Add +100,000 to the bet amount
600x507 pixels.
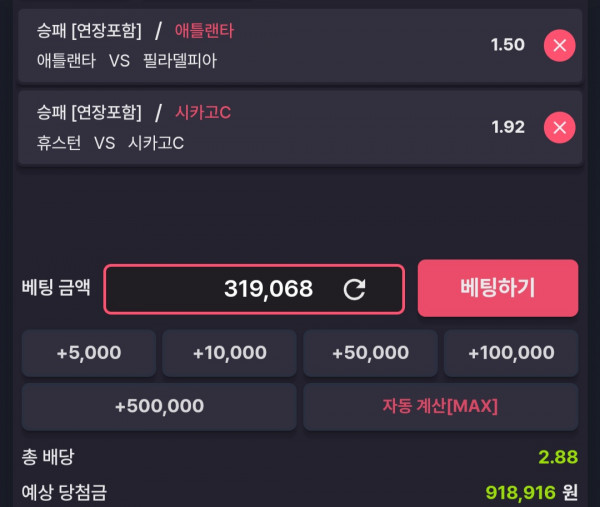(511, 353)
